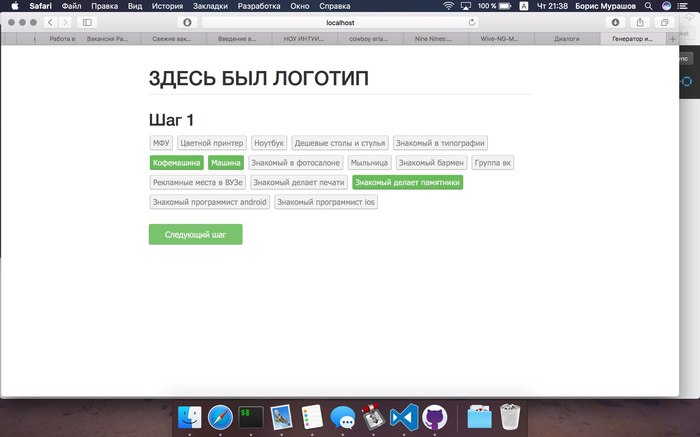Image resolution: width=700 pixels, height=437 pixels.
Task: Deselect the Машина tag
Action: (x=226, y=162)
